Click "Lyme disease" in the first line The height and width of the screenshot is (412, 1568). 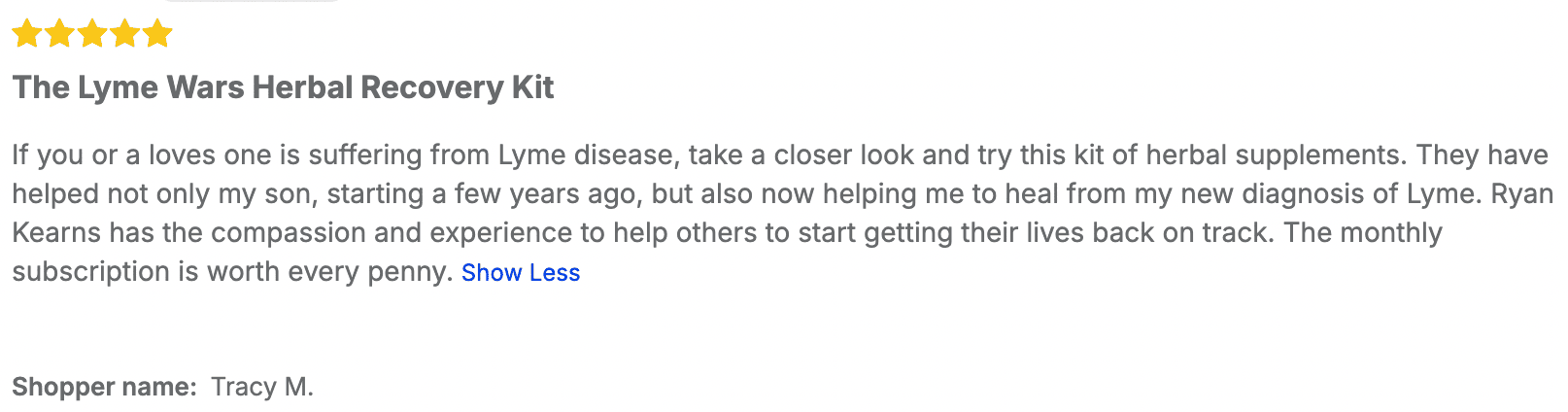pos(585,155)
